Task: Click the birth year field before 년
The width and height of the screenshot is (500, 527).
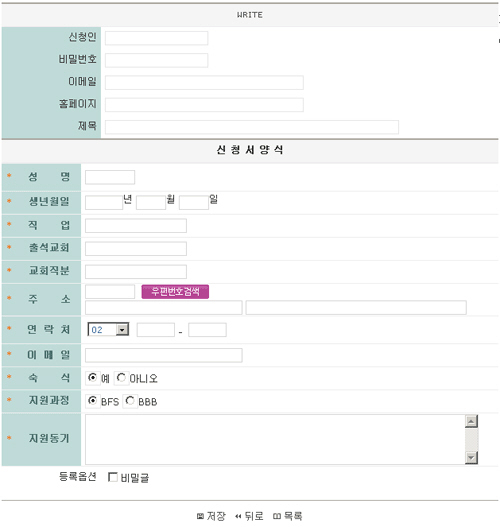Action: click(104, 203)
